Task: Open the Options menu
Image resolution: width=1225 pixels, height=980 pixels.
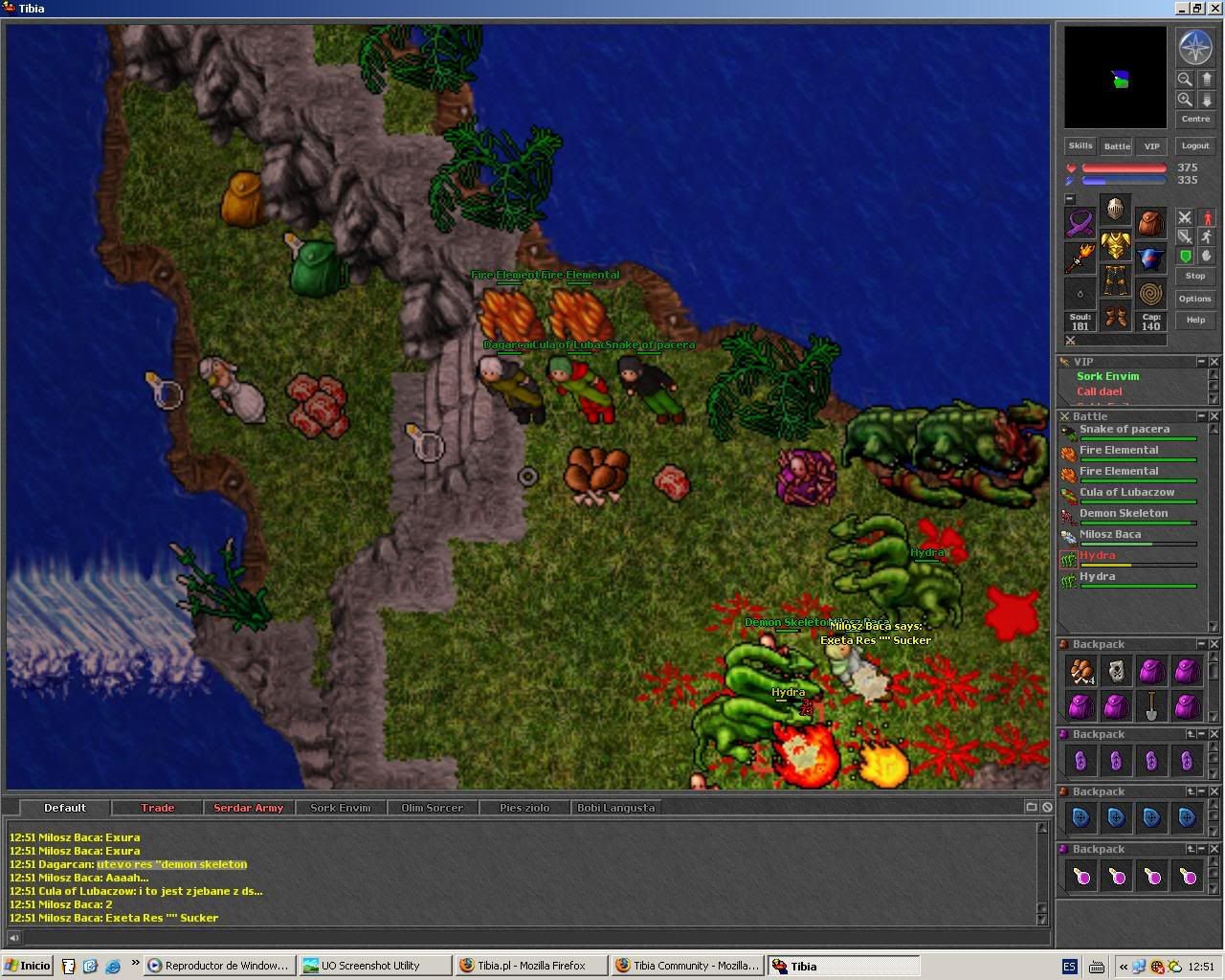Action: pyautogui.click(x=1195, y=299)
